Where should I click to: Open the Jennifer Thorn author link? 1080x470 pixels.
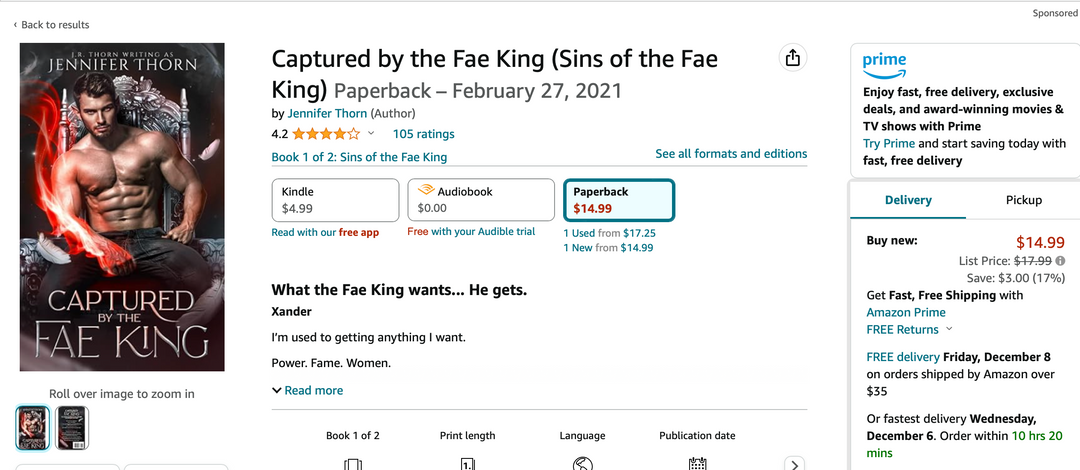click(x=327, y=114)
